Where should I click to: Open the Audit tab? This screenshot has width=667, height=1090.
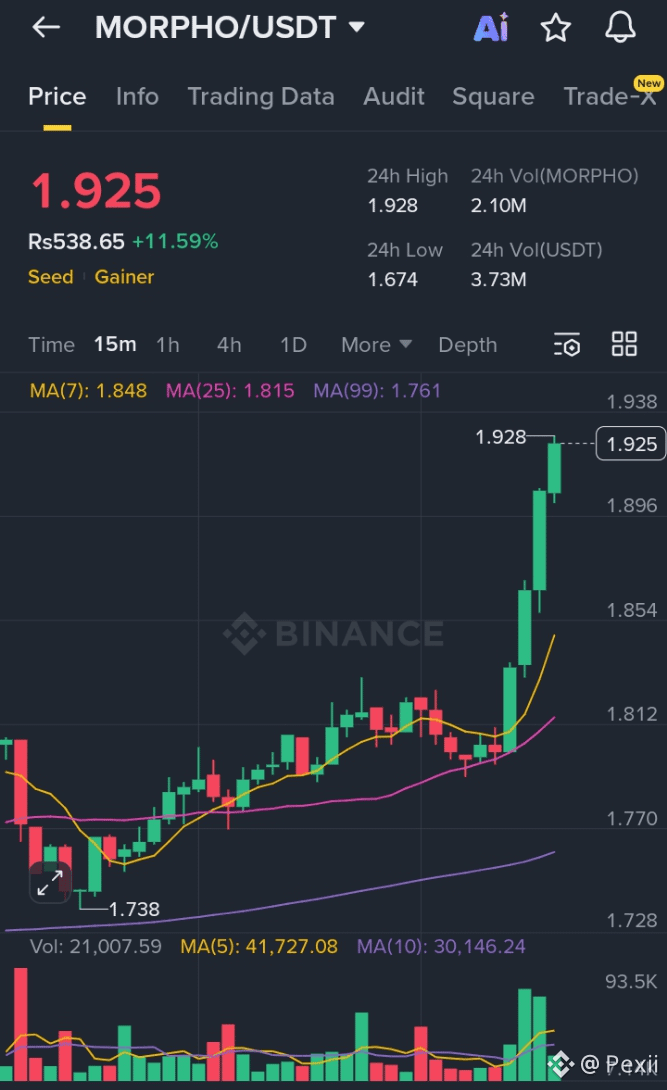pos(393,97)
